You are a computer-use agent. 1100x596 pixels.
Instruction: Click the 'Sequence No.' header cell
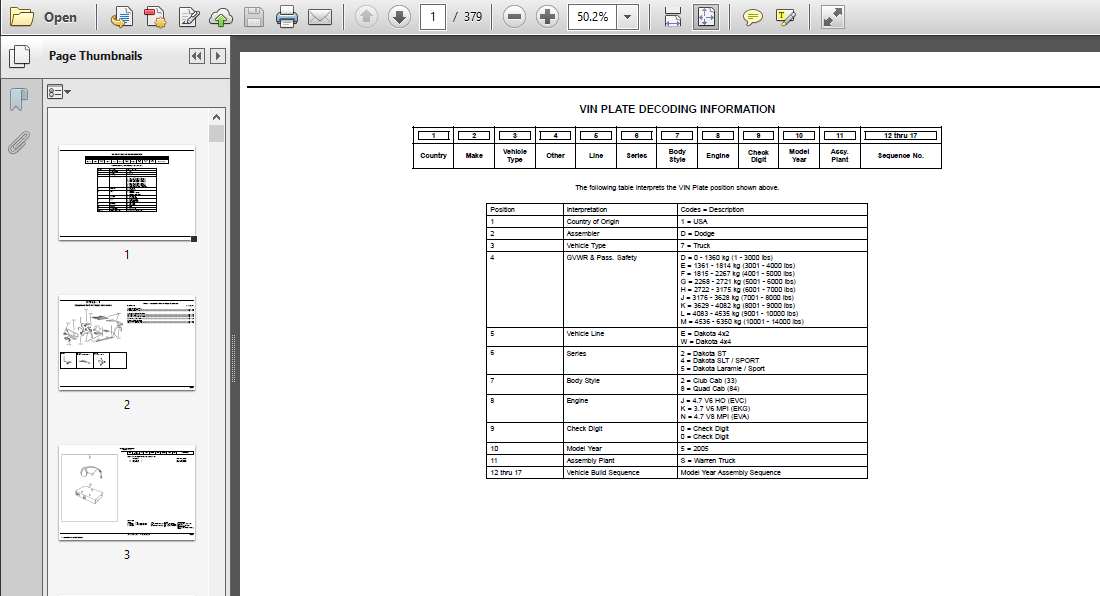click(x=901, y=156)
